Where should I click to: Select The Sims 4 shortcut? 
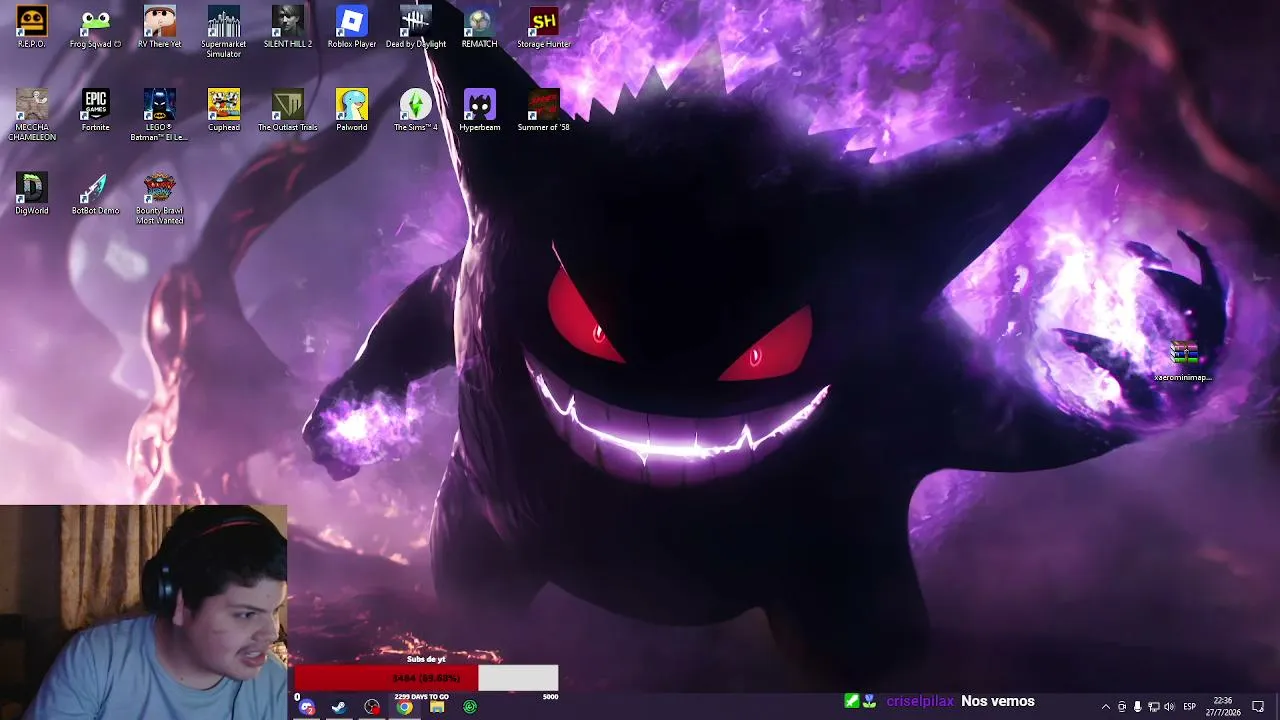(x=416, y=110)
